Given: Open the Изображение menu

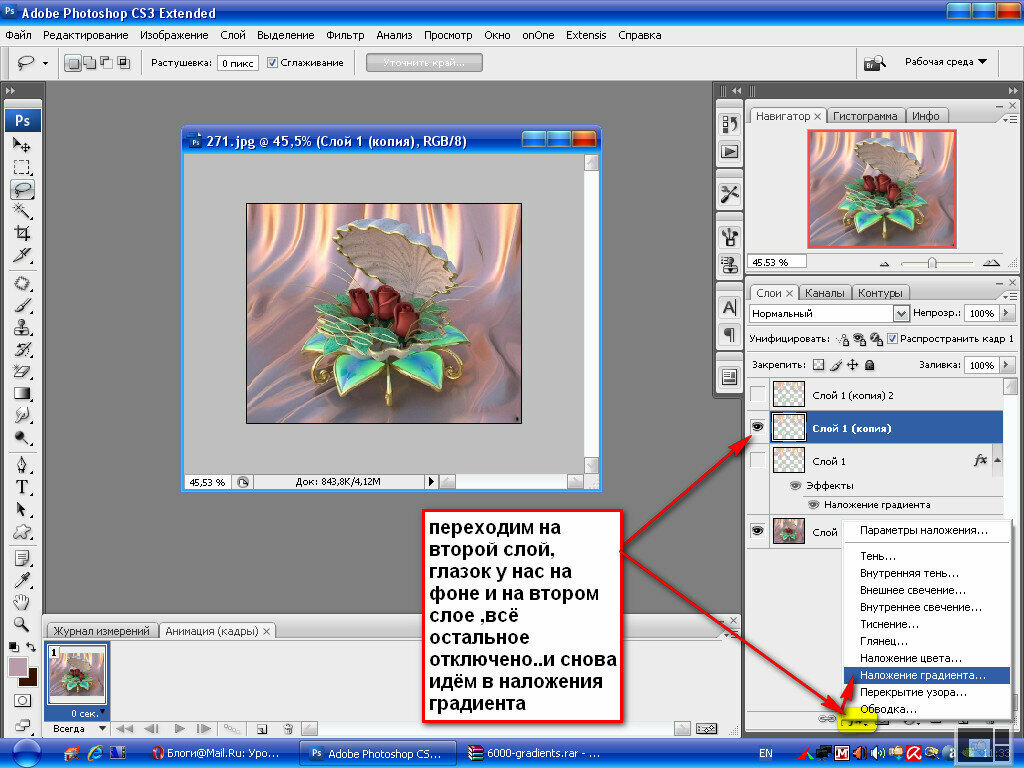Looking at the screenshot, I should coord(174,35).
